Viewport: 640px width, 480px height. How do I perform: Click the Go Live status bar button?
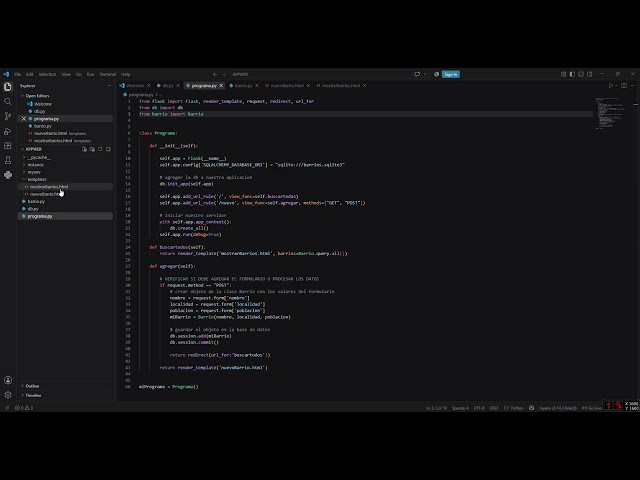[591, 407]
